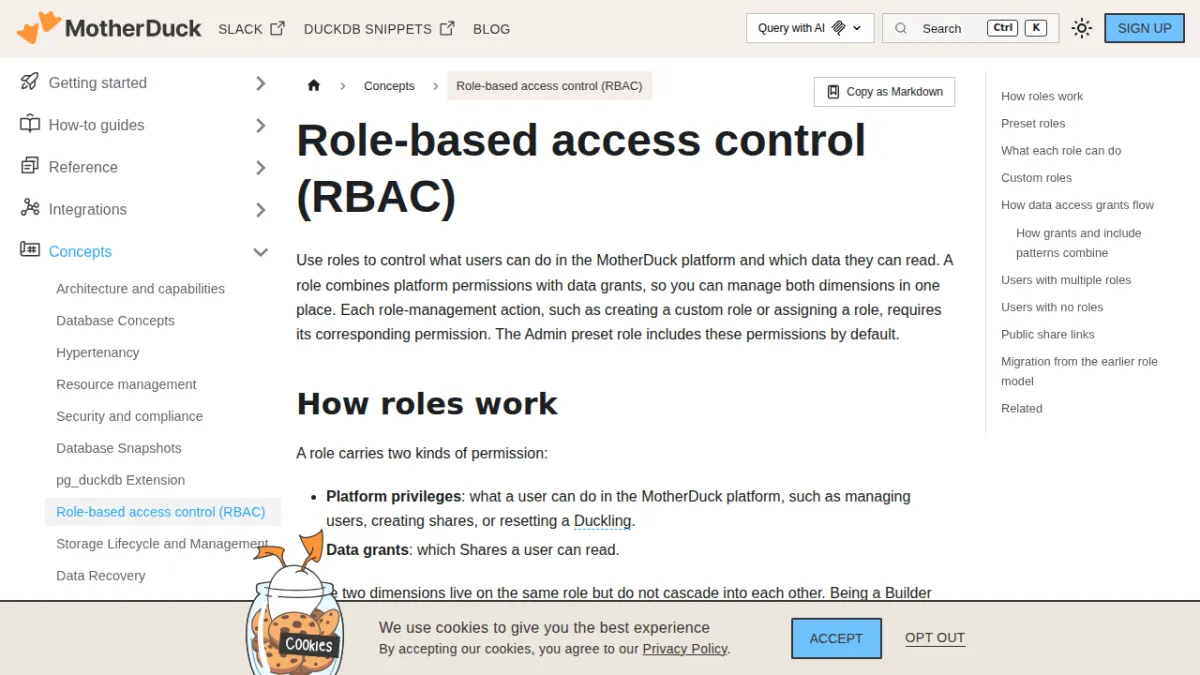This screenshot has width=1200, height=675.
Task: Click the How-to guides book icon
Action: point(30,124)
